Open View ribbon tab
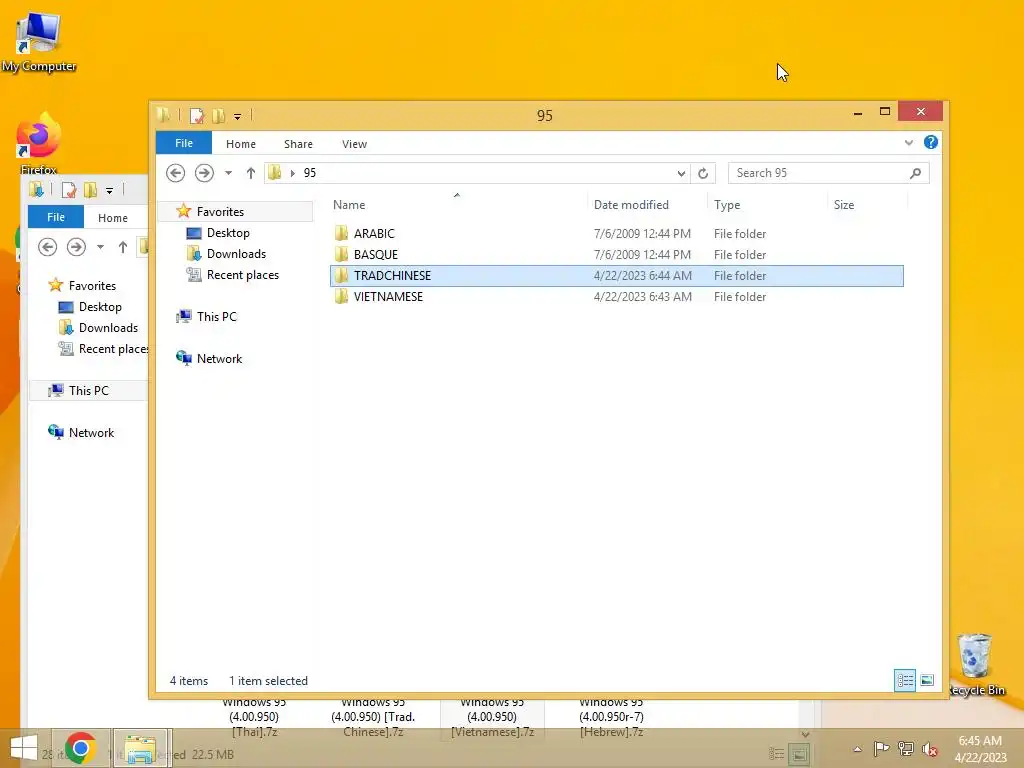1024x768 pixels. click(355, 144)
